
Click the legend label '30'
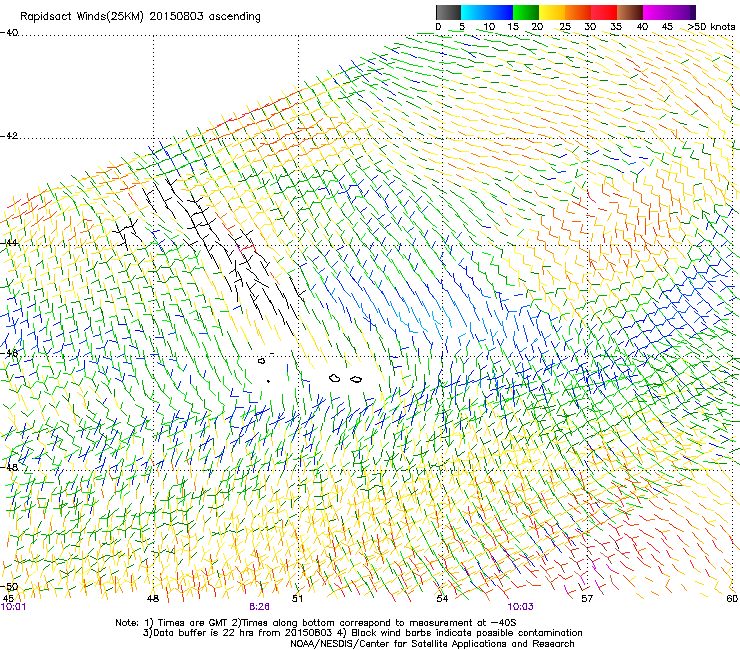590,27
